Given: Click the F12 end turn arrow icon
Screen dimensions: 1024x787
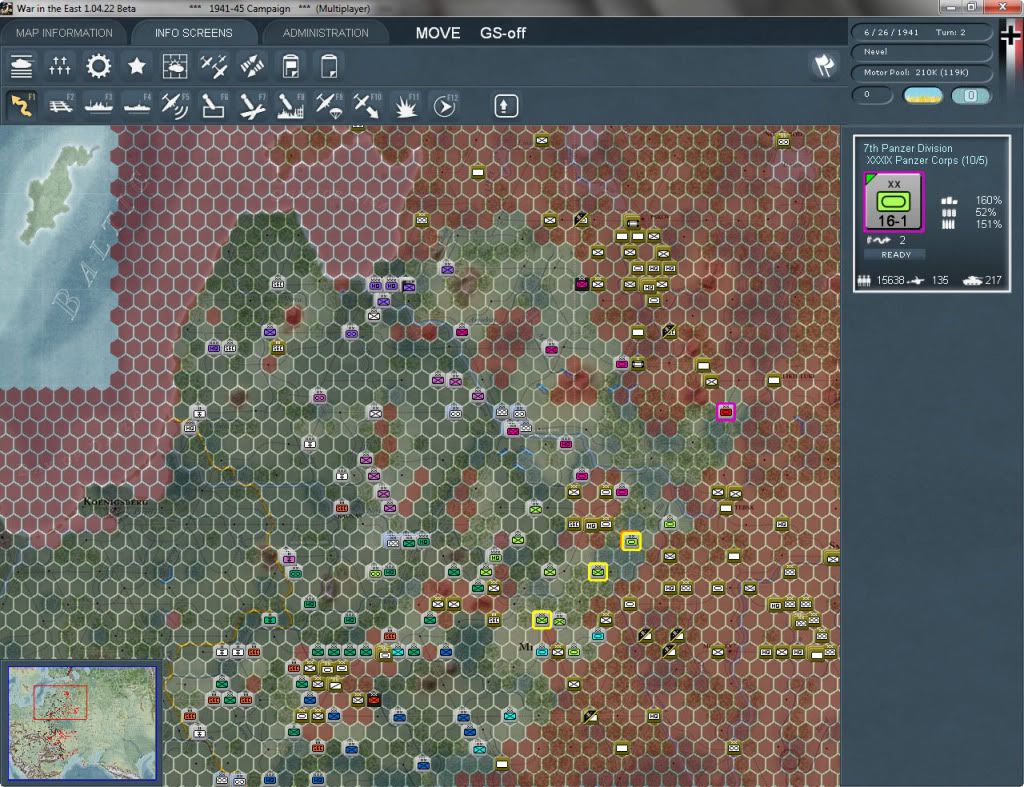Looking at the screenshot, I should (x=445, y=106).
